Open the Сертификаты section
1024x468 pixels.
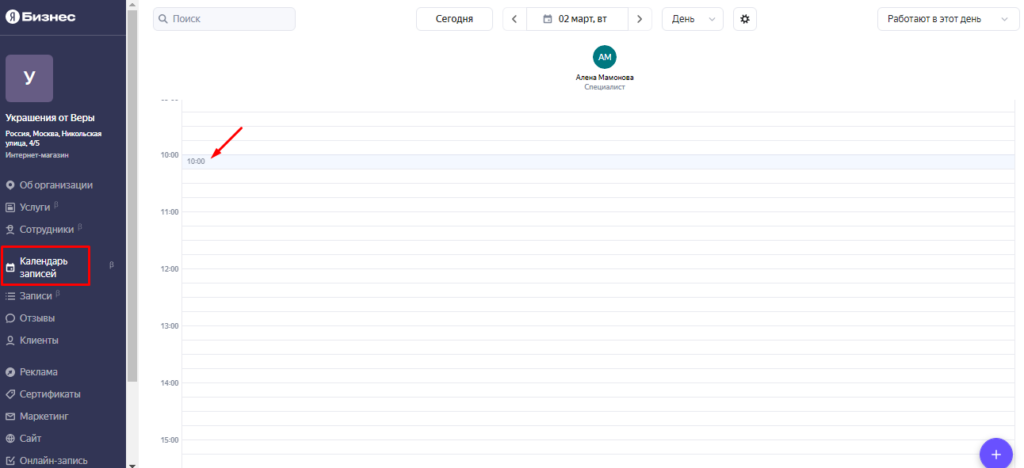tap(50, 394)
